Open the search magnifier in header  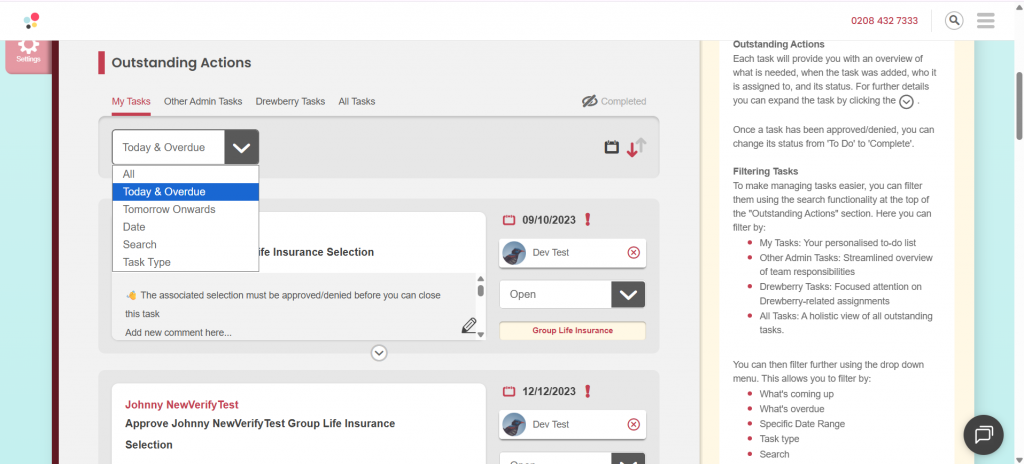[x=954, y=20]
